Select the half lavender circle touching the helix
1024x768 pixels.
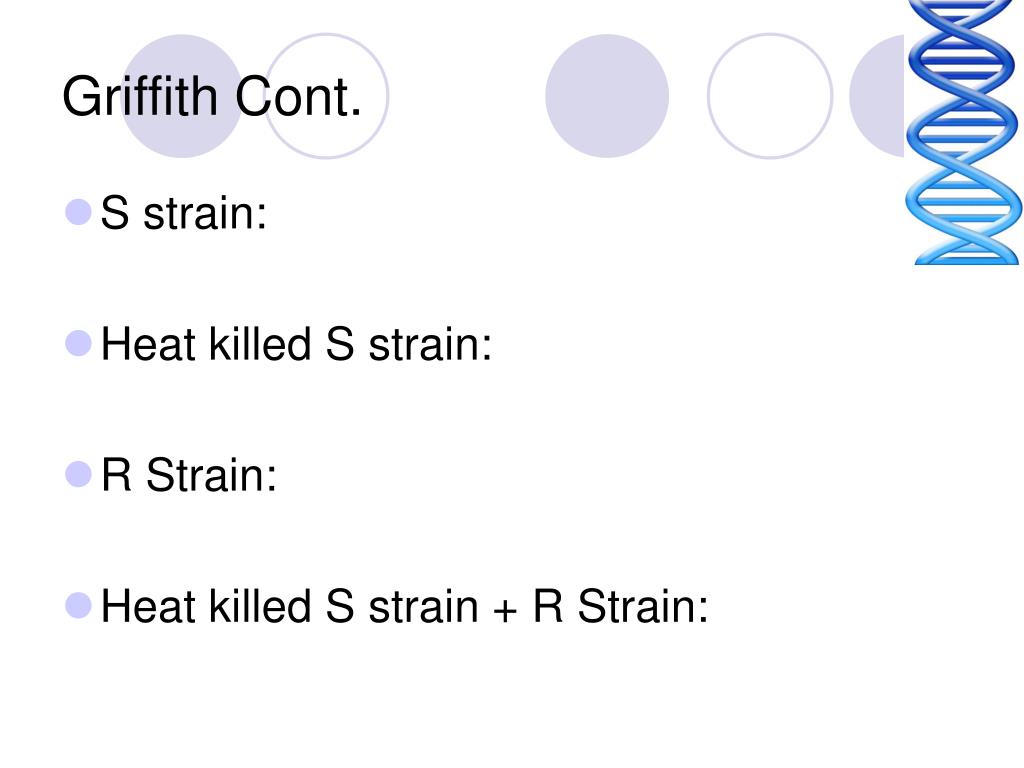pos(877,96)
